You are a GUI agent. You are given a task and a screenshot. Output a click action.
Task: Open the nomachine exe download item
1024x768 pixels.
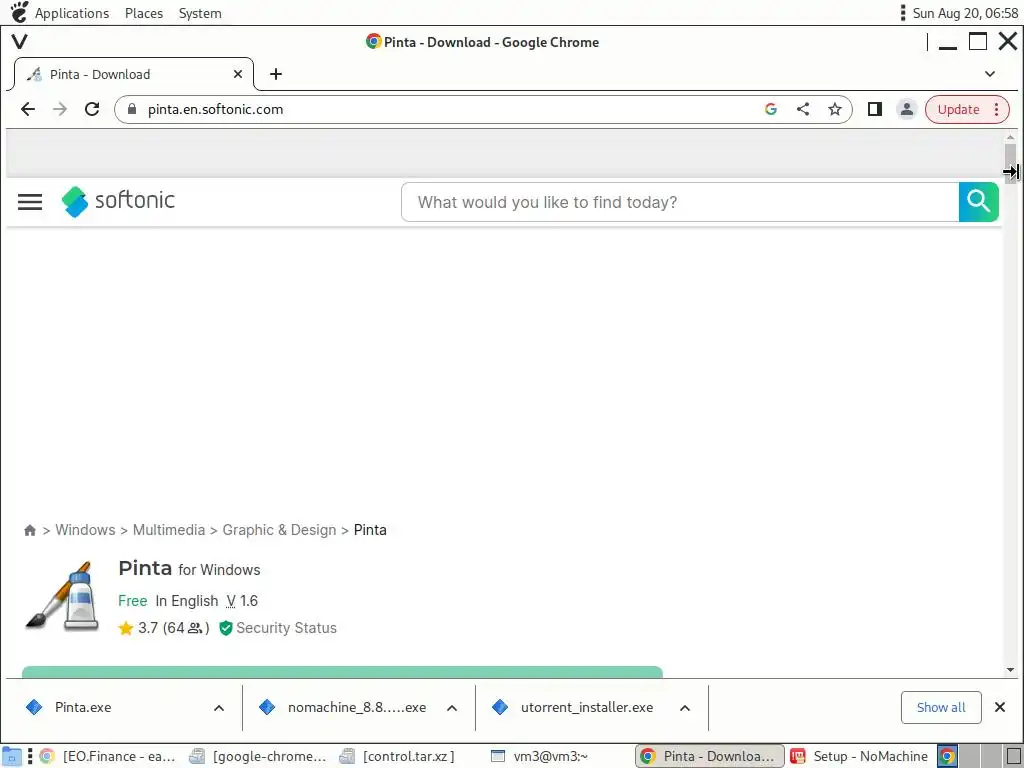pos(357,707)
